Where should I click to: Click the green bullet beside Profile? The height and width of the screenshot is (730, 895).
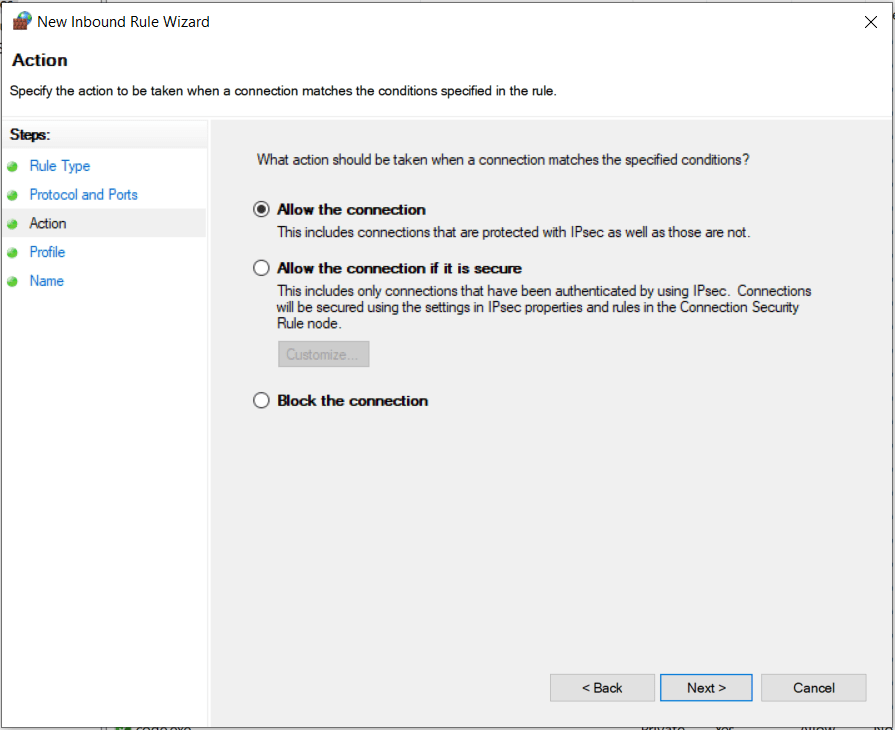pyautogui.click(x=12, y=253)
